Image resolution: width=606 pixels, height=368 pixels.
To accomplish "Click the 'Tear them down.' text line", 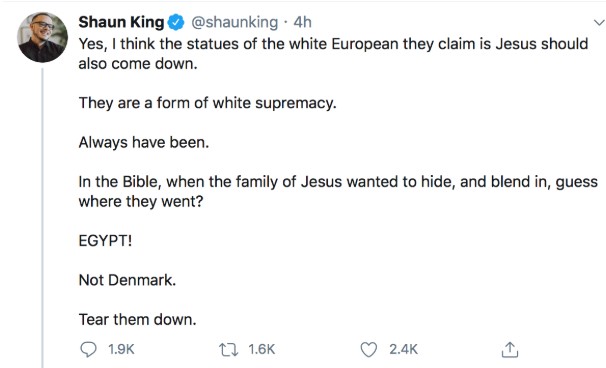I will 138,320.
